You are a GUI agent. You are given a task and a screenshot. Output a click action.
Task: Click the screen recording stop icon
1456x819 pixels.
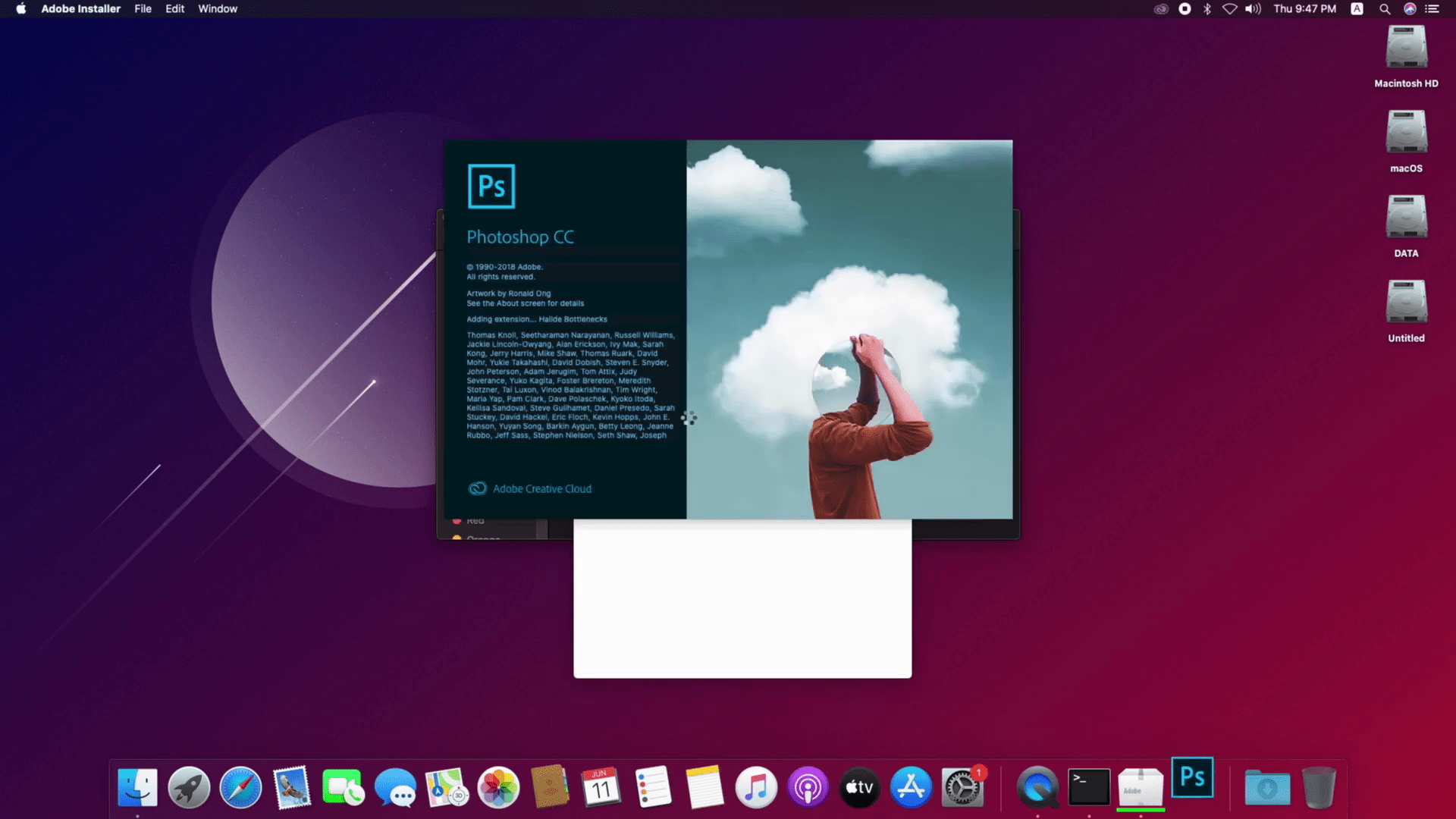[1185, 9]
